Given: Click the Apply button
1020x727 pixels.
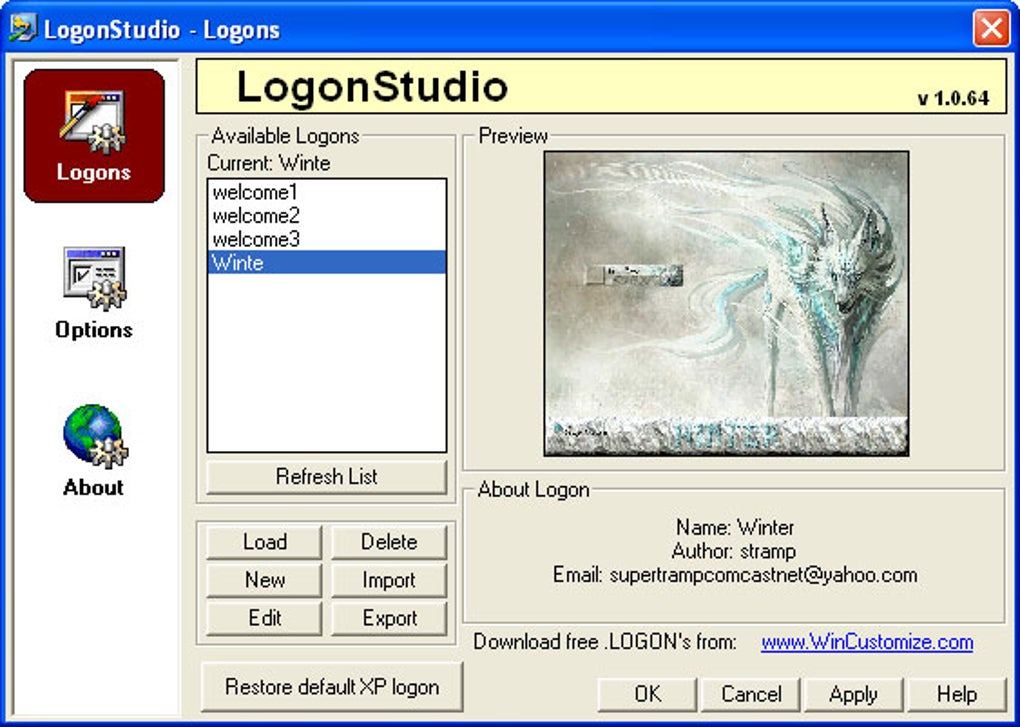Looking at the screenshot, I should pos(853,694).
